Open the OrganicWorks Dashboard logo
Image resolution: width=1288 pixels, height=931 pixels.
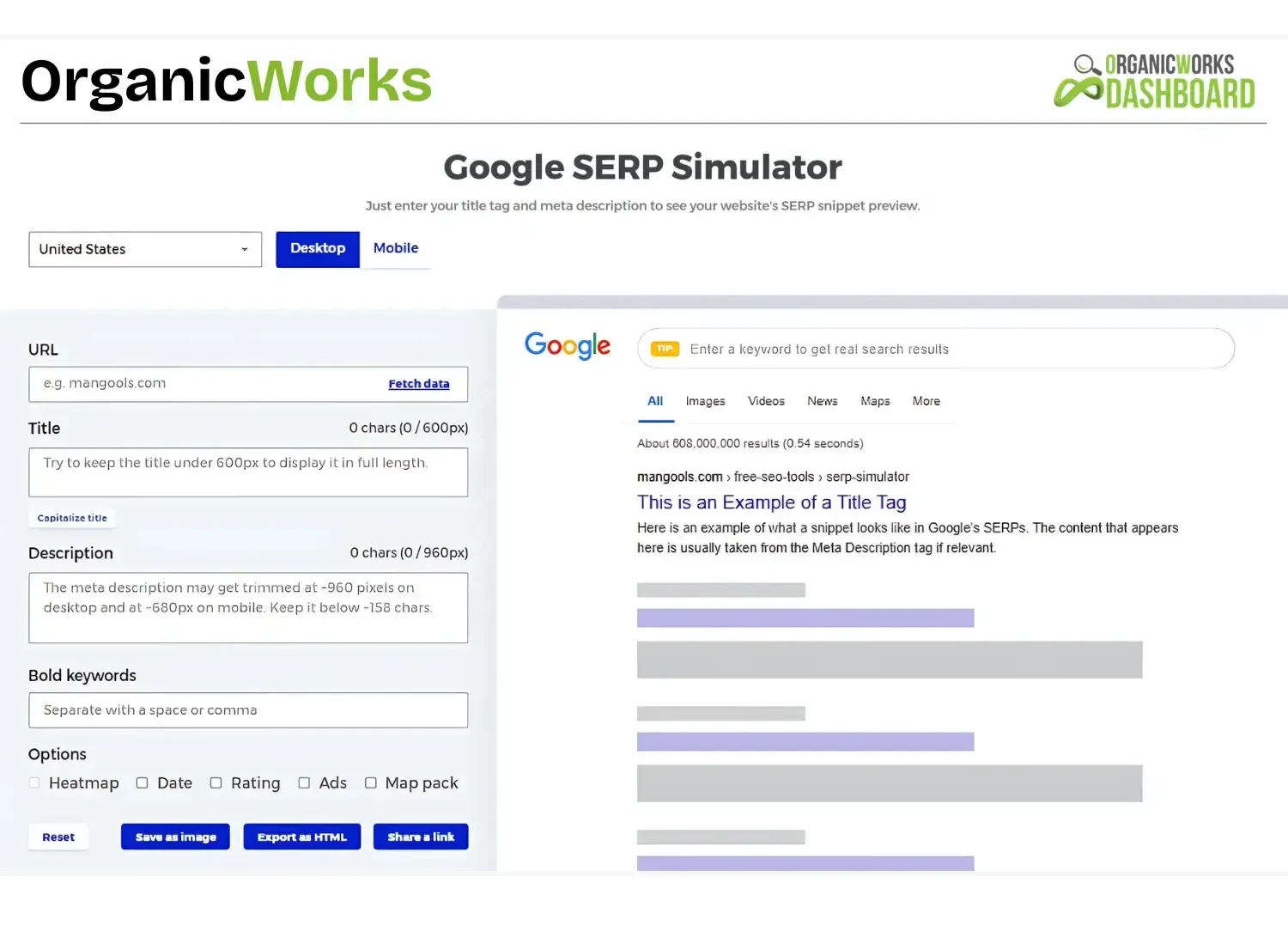coord(1155,82)
